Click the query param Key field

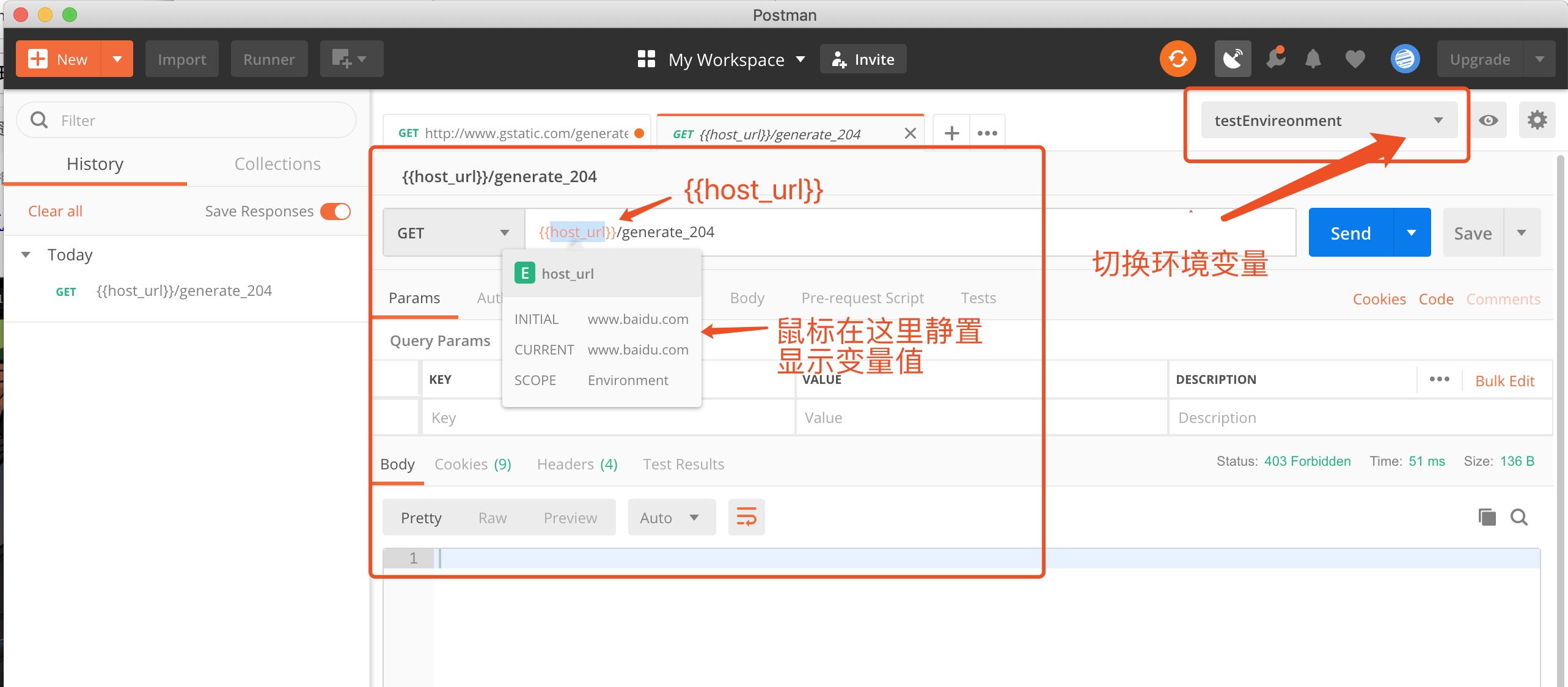(608, 417)
